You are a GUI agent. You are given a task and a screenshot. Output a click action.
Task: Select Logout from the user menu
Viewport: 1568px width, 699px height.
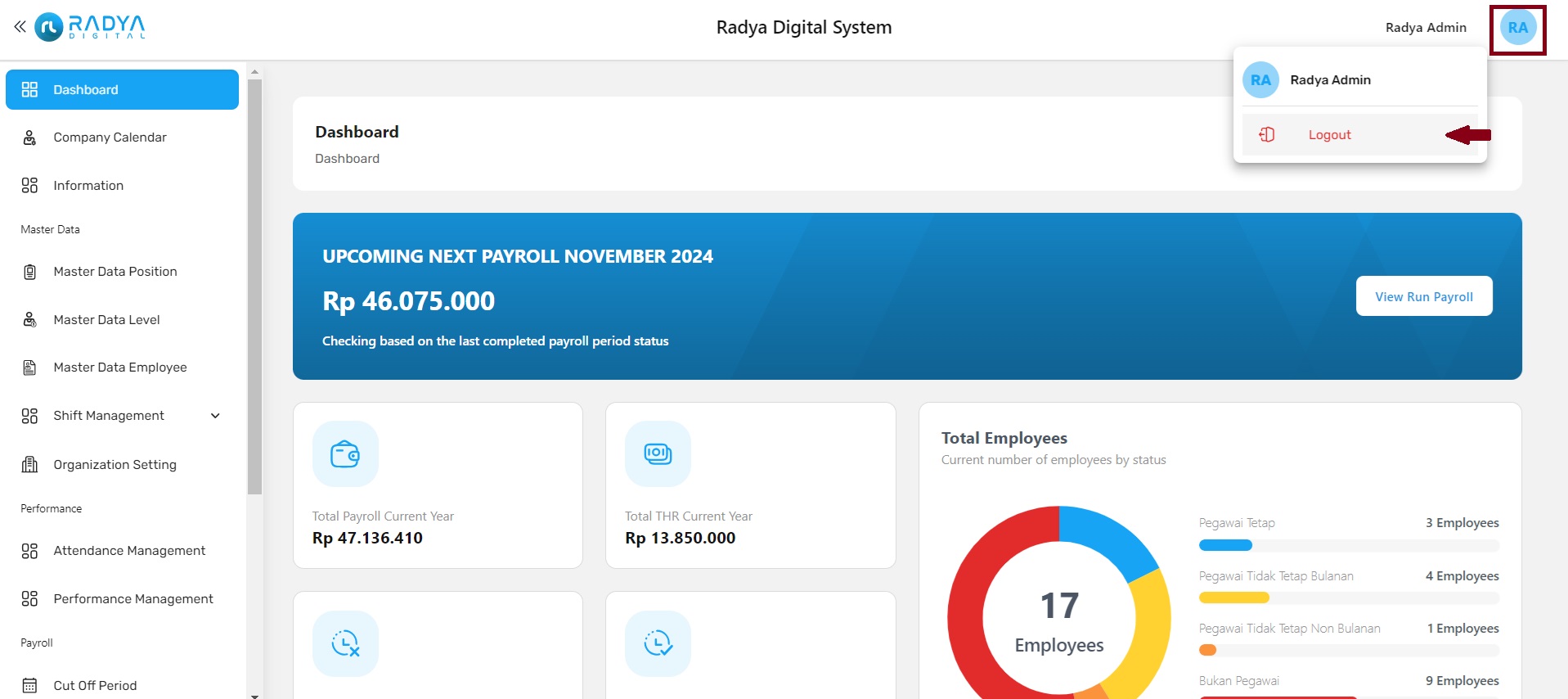click(1329, 135)
